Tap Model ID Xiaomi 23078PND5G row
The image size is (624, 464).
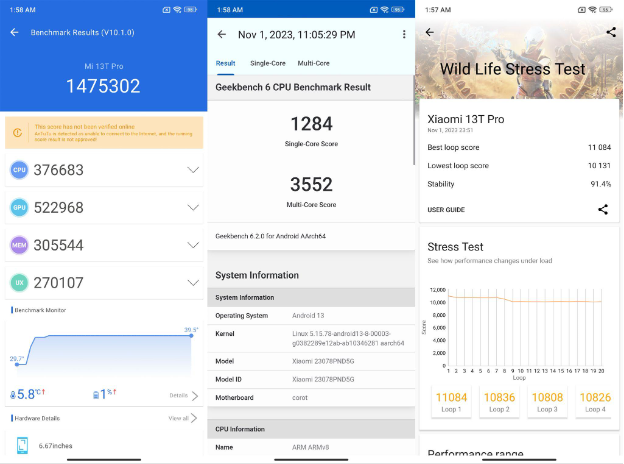click(311, 380)
